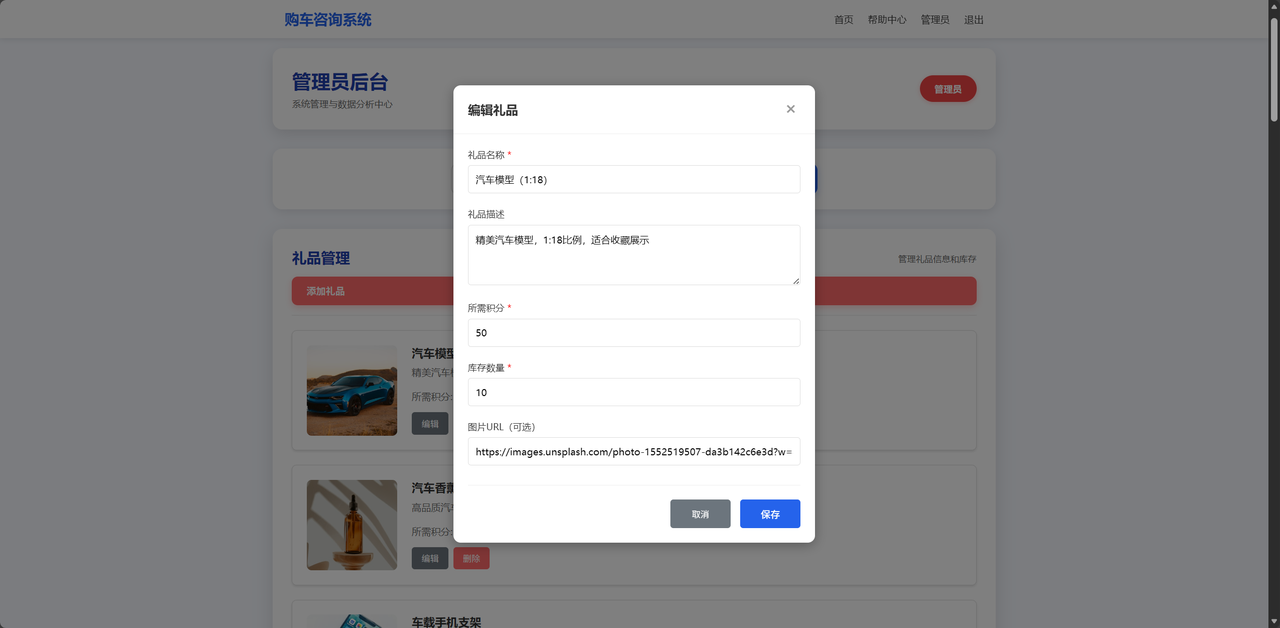Open 首页 in the top navigation
Image resolution: width=1280 pixels, height=628 pixels.
tap(844, 20)
